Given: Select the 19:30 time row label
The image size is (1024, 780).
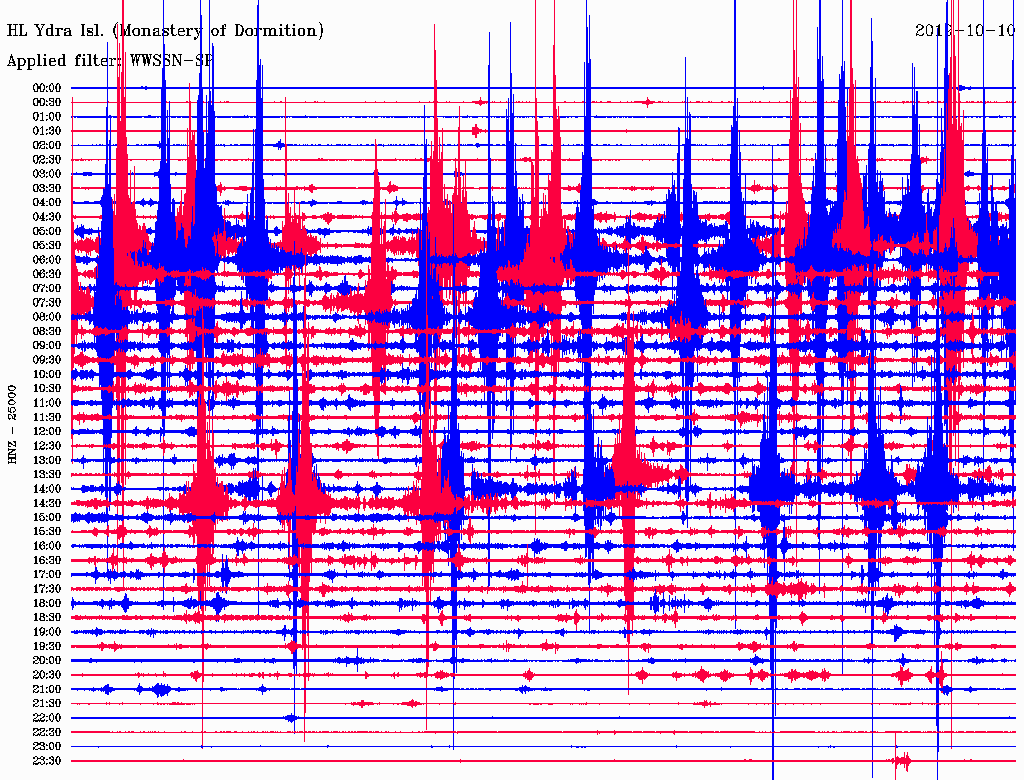Looking at the screenshot, I should (47, 647).
